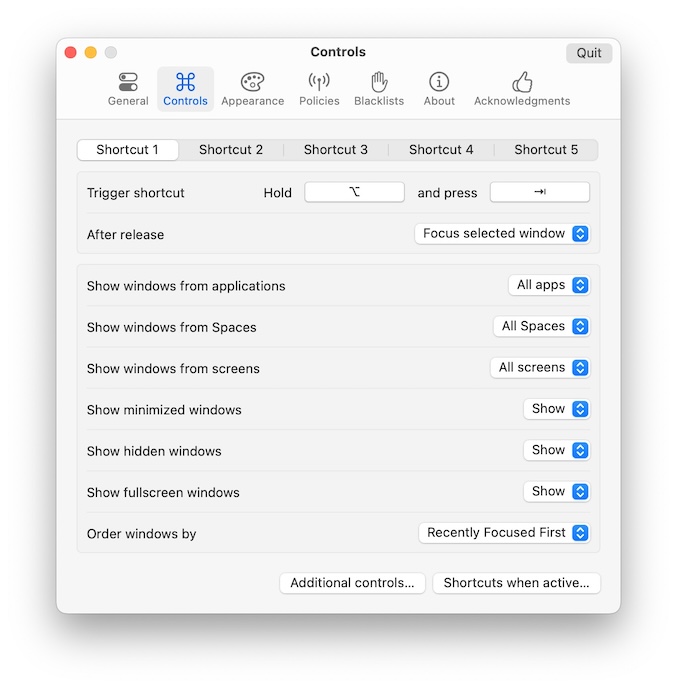This screenshot has width=677, height=688.
Task: Change the Show minimized windows option
Action: tap(556, 409)
